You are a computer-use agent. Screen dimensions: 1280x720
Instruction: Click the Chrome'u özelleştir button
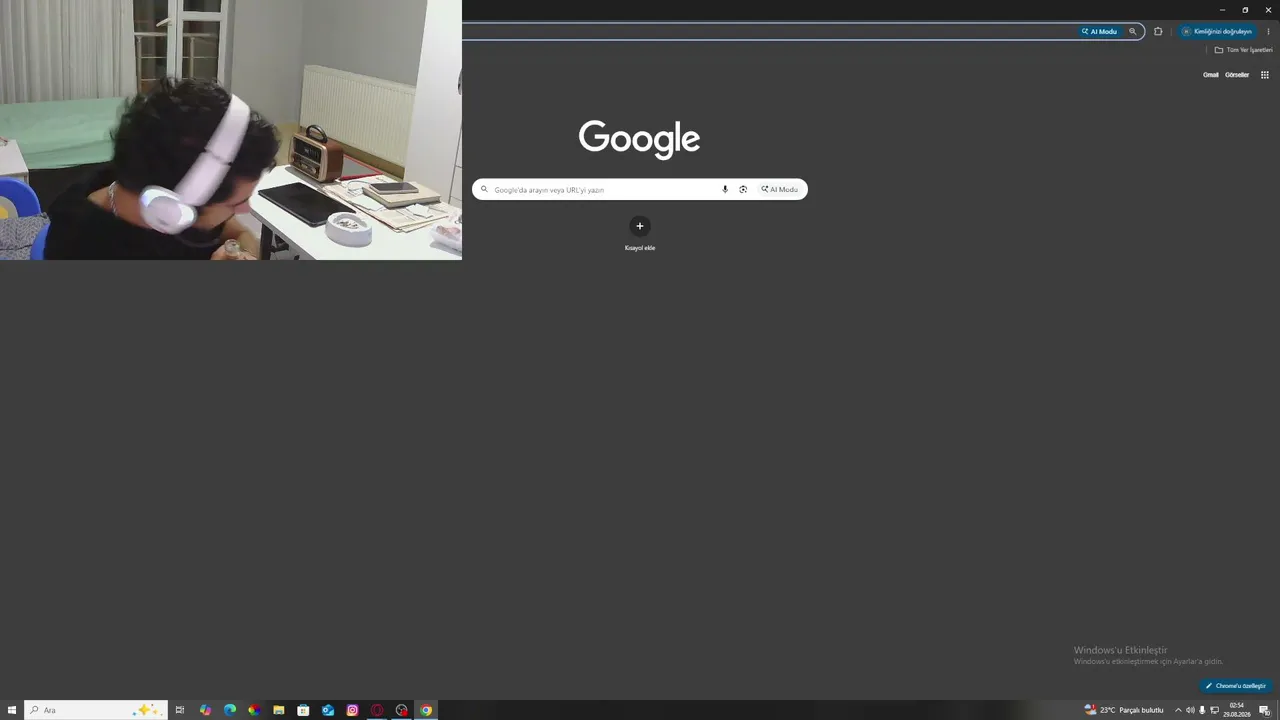tap(1236, 686)
